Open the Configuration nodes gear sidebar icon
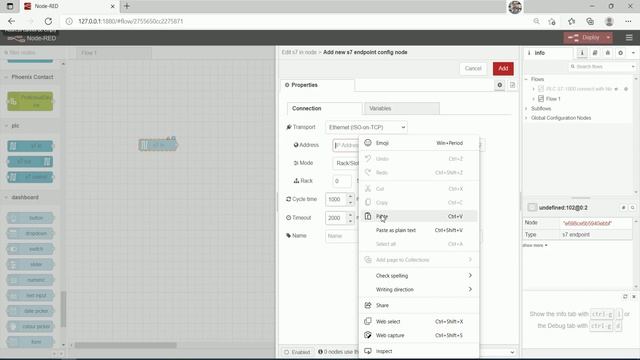640x360 pixels. pyautogui.click(x=620, y=53)
